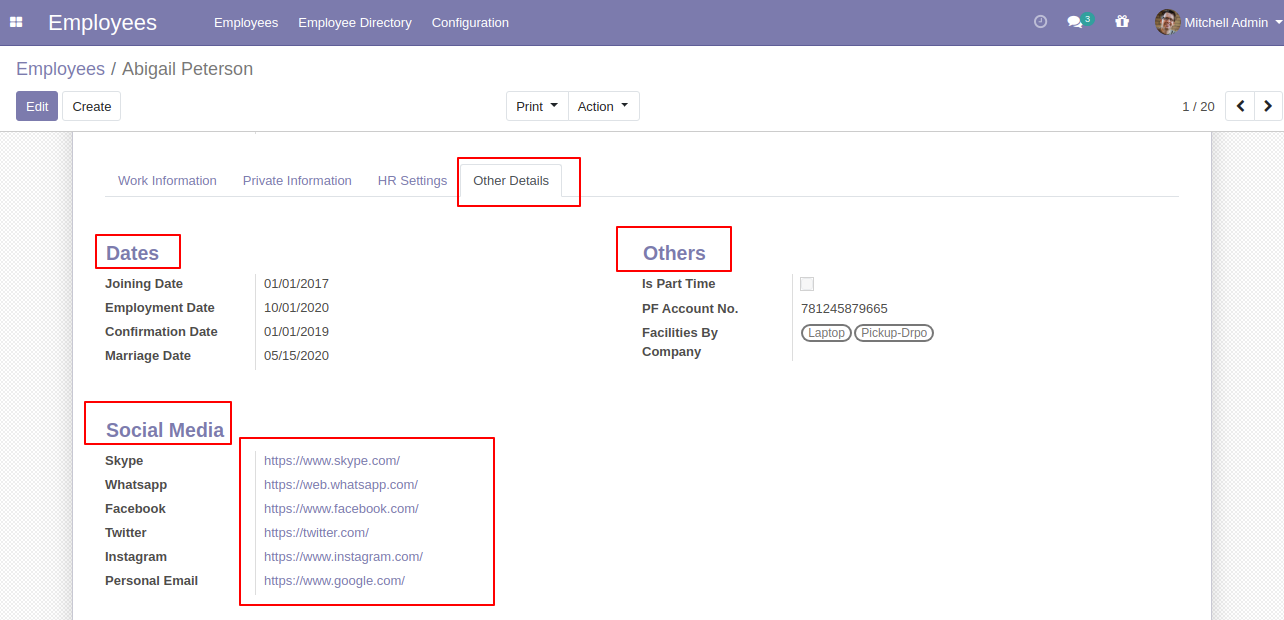Image resolution: width=1284 pixels, height=620 pixels.
Task: Click the Dates section heading
Action: pos(132,253)
